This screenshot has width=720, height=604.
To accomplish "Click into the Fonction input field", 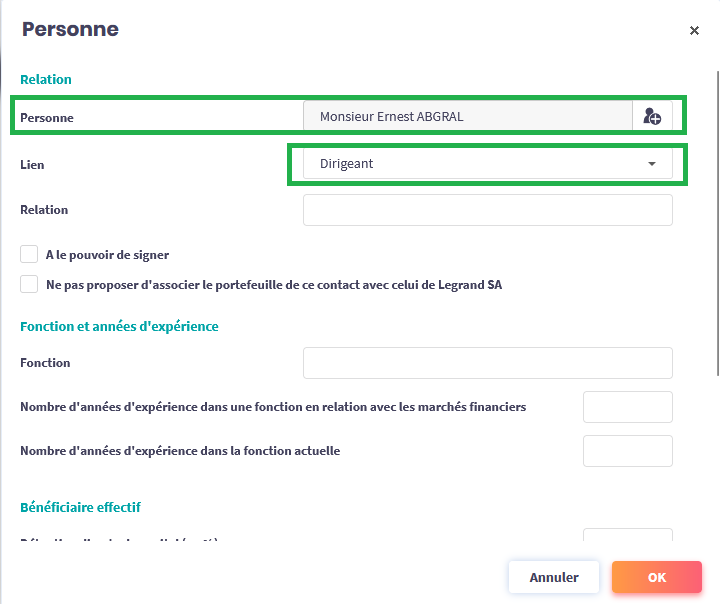I will click(487, 363).
